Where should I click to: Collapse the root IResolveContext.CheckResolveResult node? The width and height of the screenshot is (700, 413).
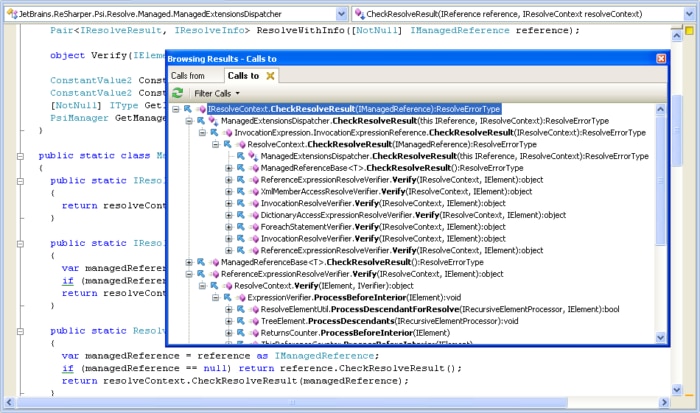[176, 109]
